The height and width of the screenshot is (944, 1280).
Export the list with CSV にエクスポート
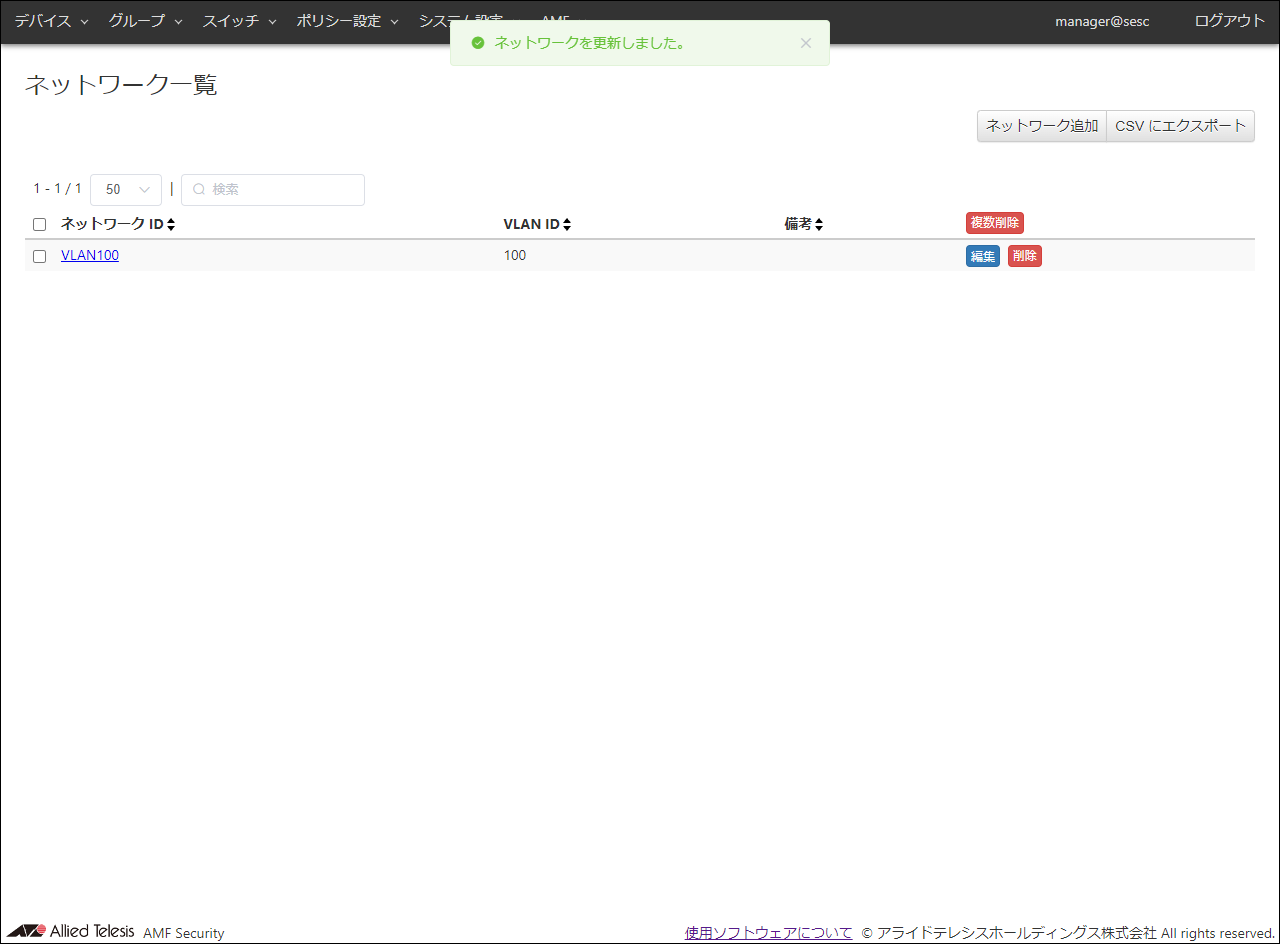pyautogui.click(x=1180, y=126)
